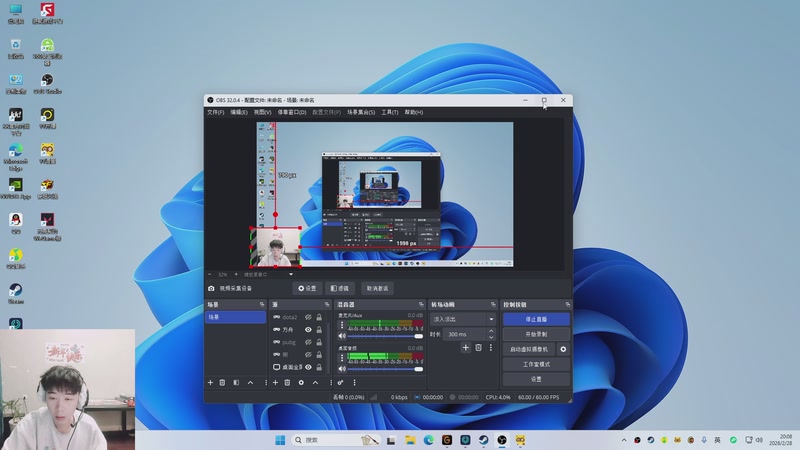Open the 场景集合(S) menu
This screenshot has width=800, height=450.
click(x=361, y=112)
